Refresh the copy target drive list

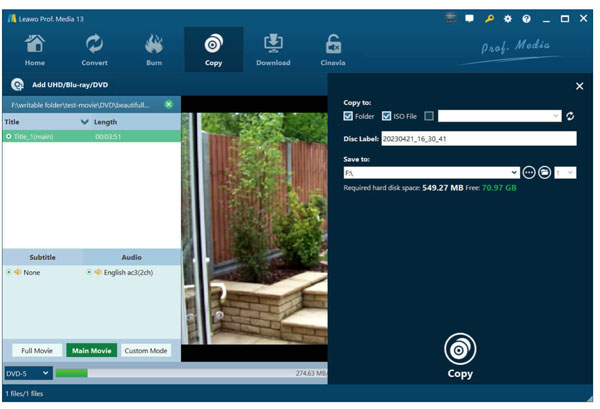[570, 116]
